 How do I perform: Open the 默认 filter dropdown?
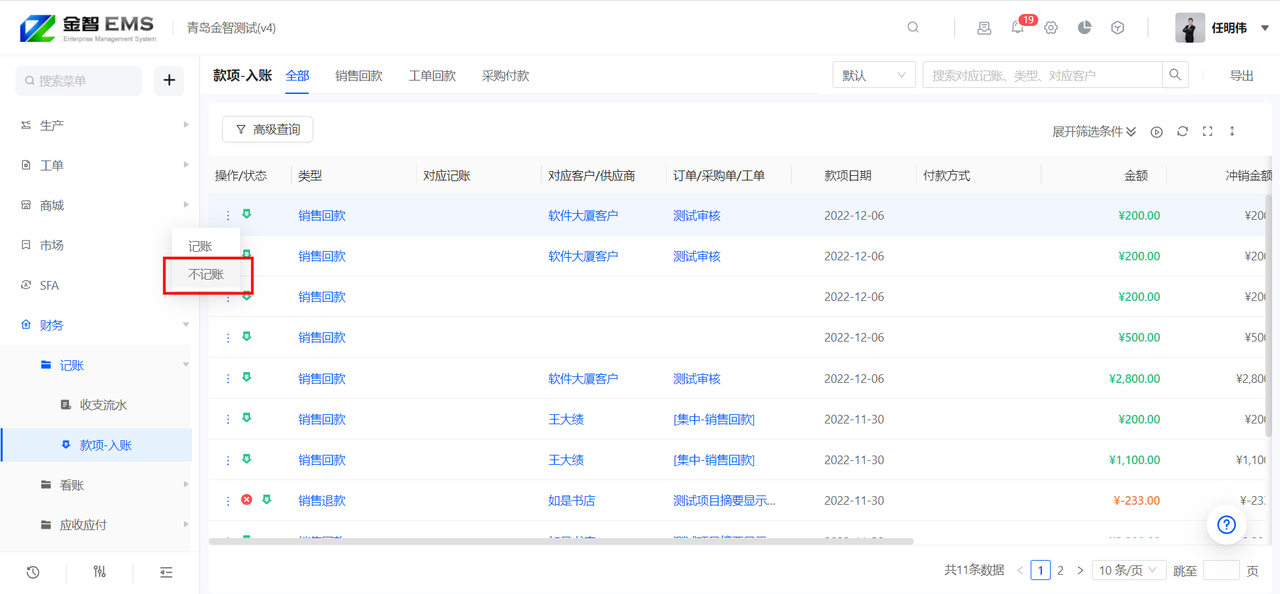(874, 75)
